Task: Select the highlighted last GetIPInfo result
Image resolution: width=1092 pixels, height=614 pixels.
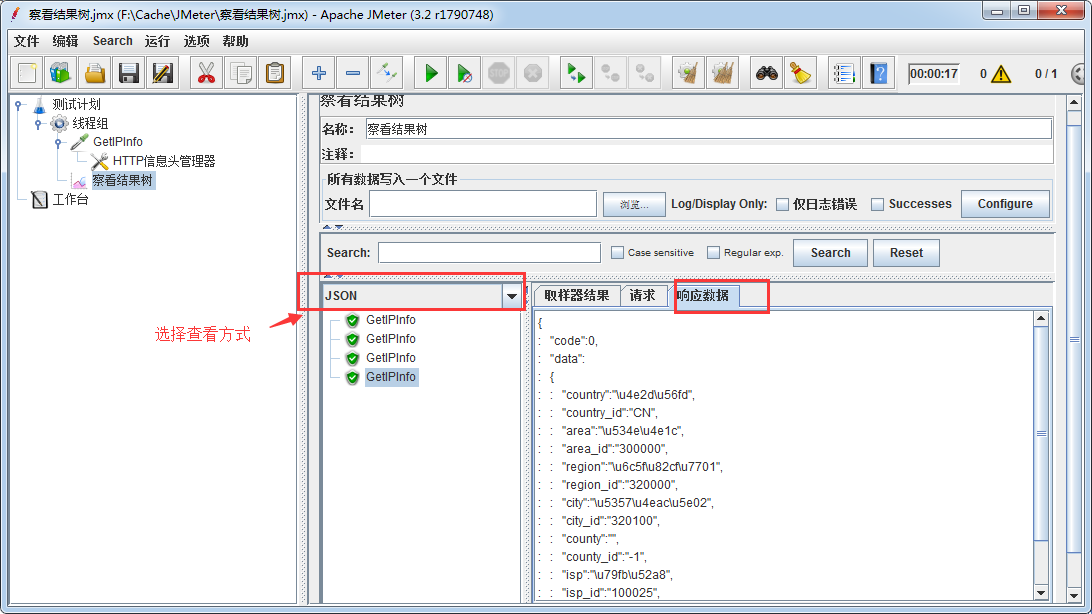Action: (x=391, y=377)
